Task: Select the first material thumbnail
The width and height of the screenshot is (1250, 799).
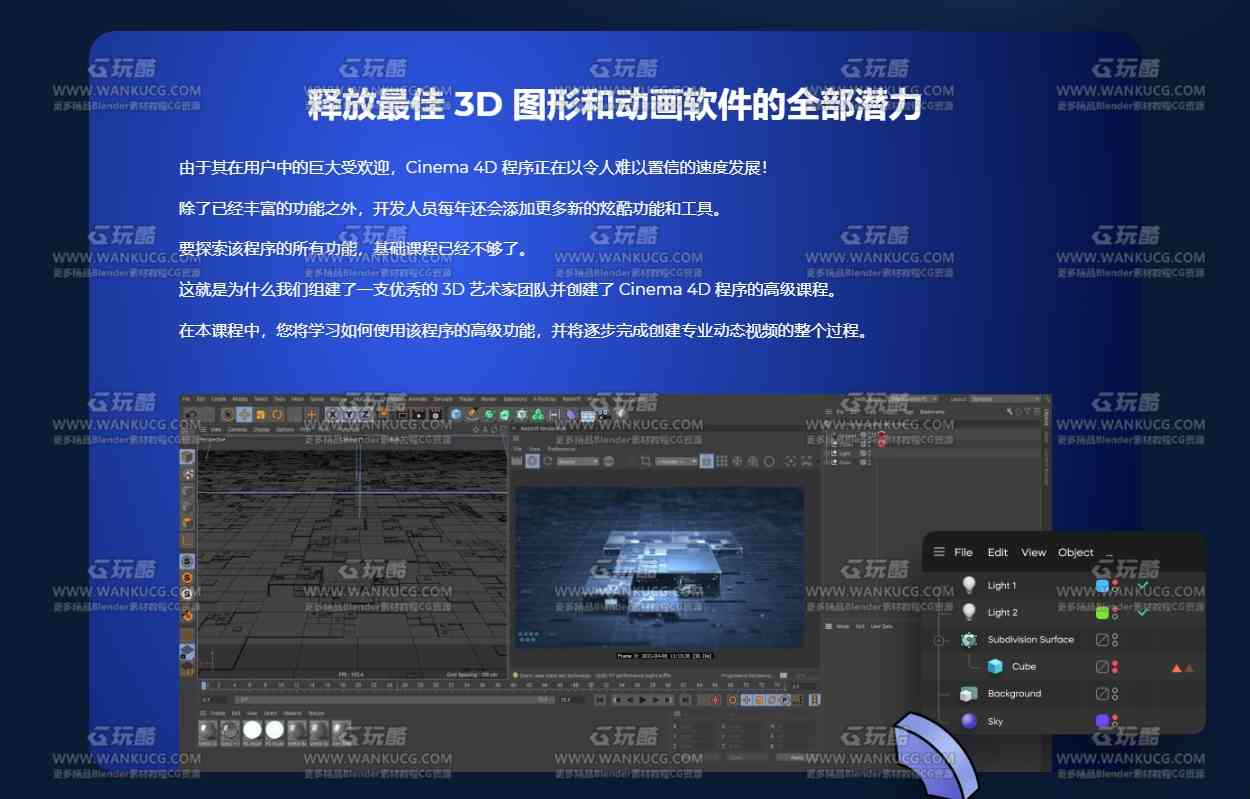Action: click(208, 731)
